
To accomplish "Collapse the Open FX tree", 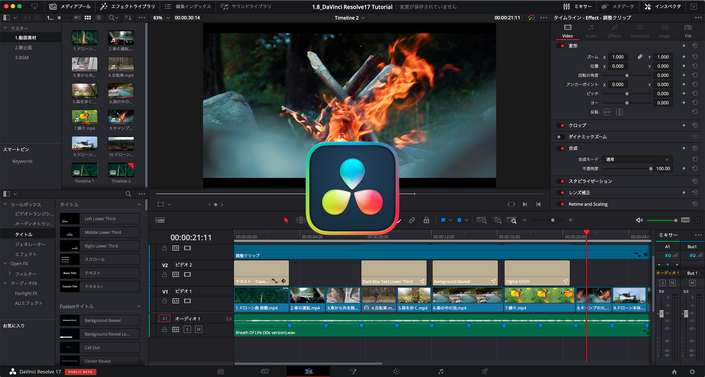I will 5,264.
